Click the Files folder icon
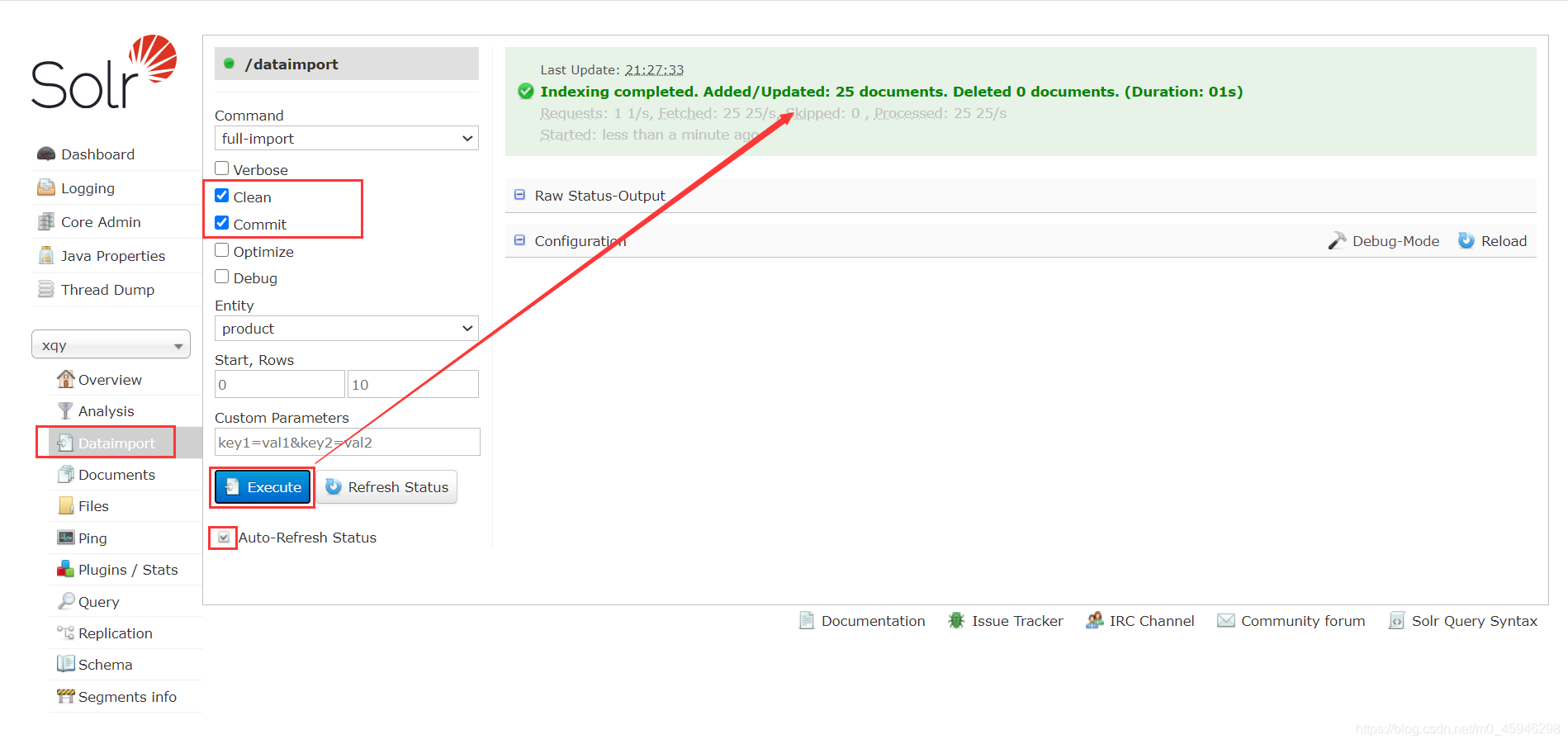The image size is (1568, 744). tap(65, 505)
